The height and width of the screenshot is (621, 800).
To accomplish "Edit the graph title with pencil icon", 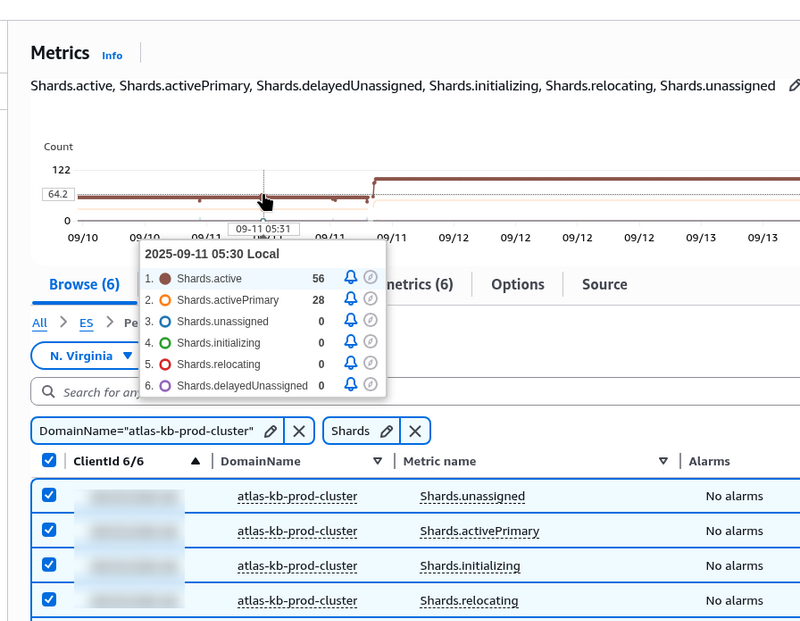I will pyautogui.click(x=794, y=87).
